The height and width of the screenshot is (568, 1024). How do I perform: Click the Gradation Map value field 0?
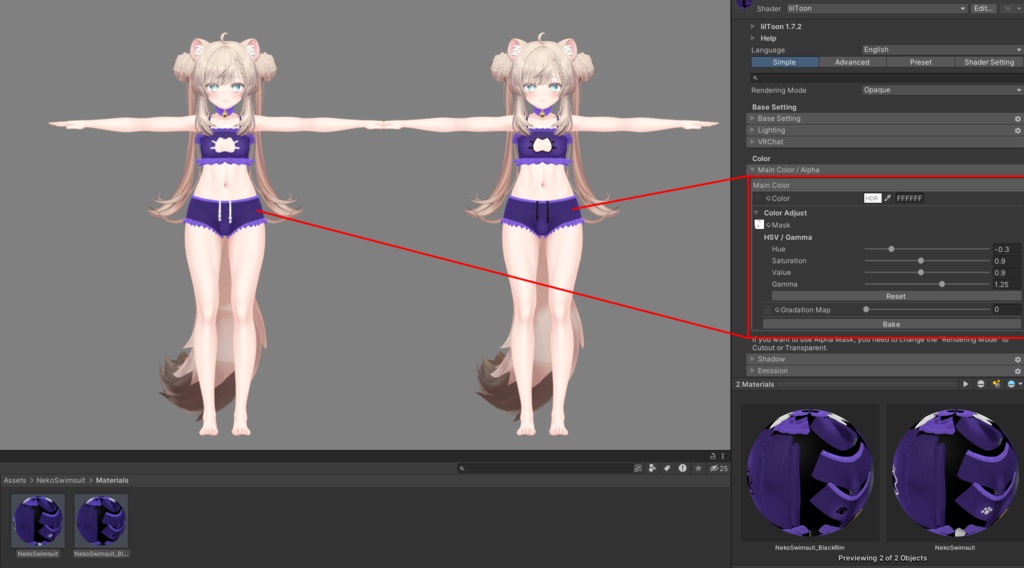[1006, 310]
